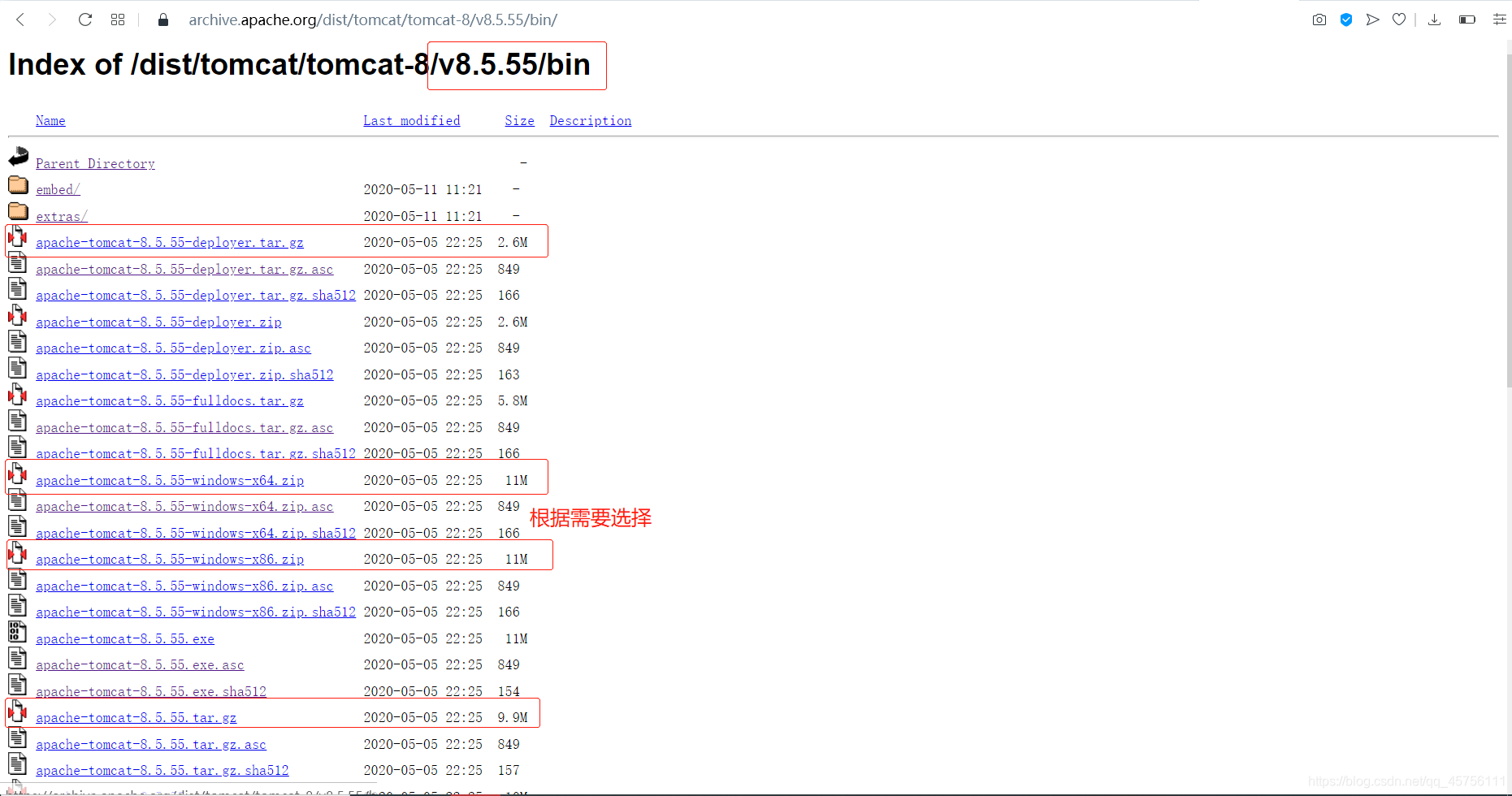Click archive icon beside windows-x64.zip
Viewport: 1512px width, 796px height.
(18, 474)
